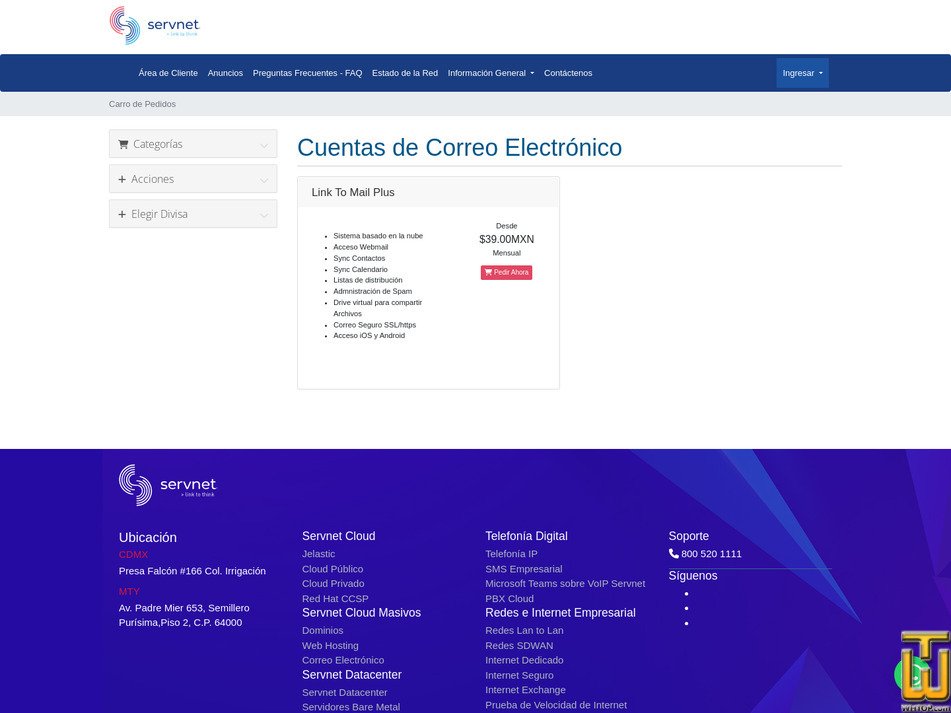Click the Servnet logo in the header

click(x=155, y=25)
